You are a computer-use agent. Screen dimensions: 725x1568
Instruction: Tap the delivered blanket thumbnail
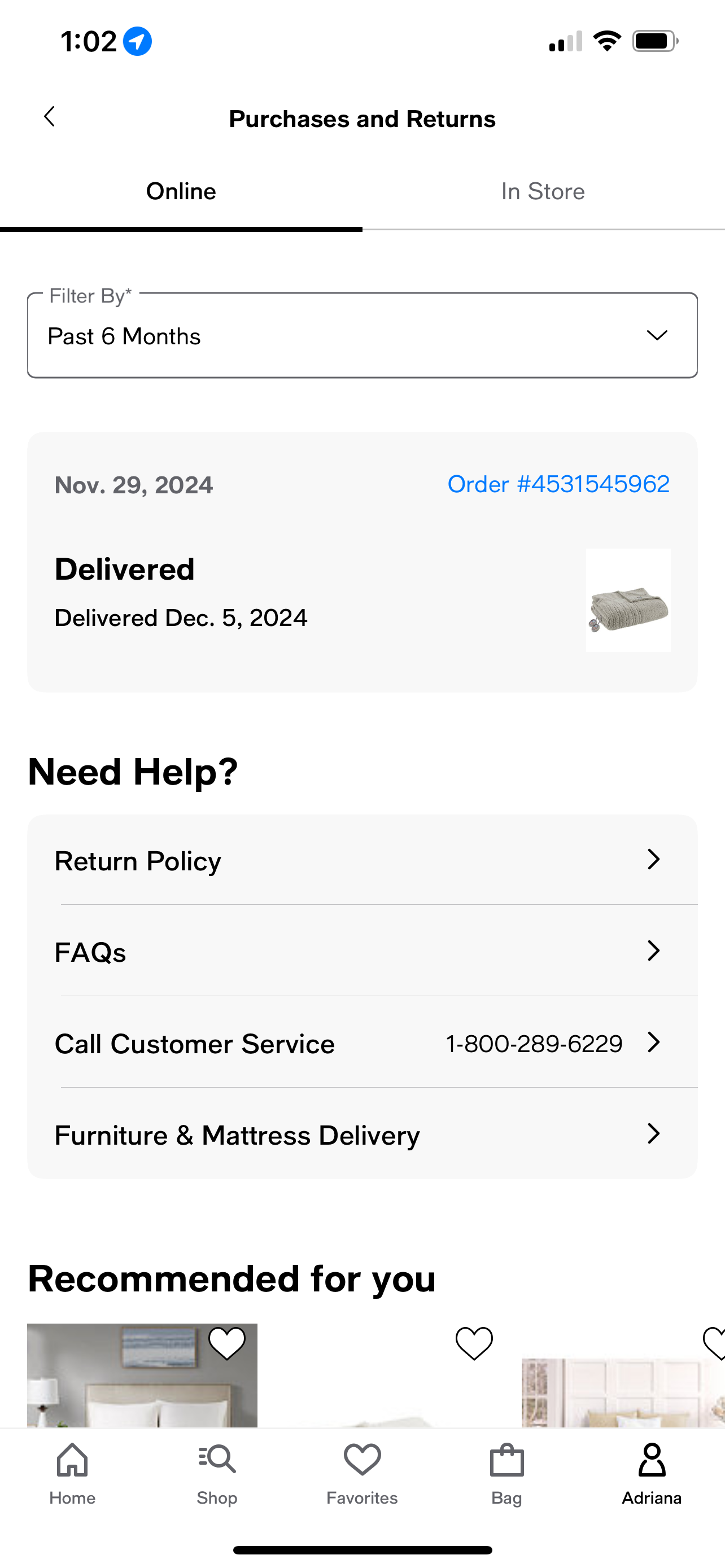628,600
